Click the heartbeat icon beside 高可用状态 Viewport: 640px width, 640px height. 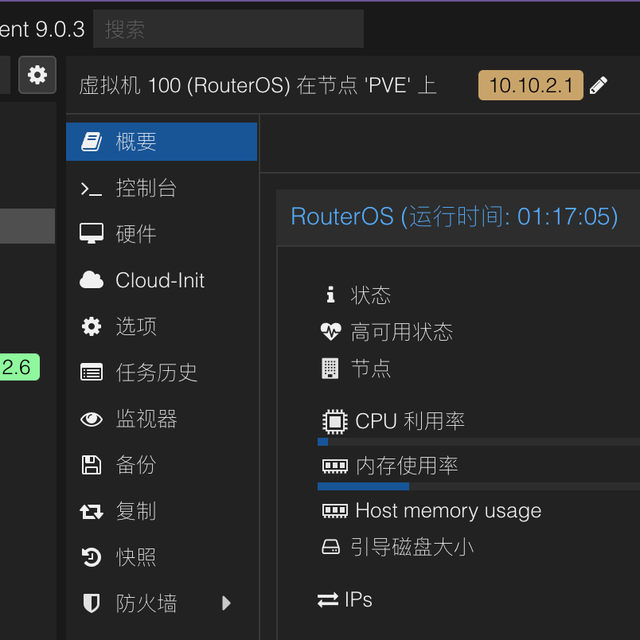[x=331, y=331]
